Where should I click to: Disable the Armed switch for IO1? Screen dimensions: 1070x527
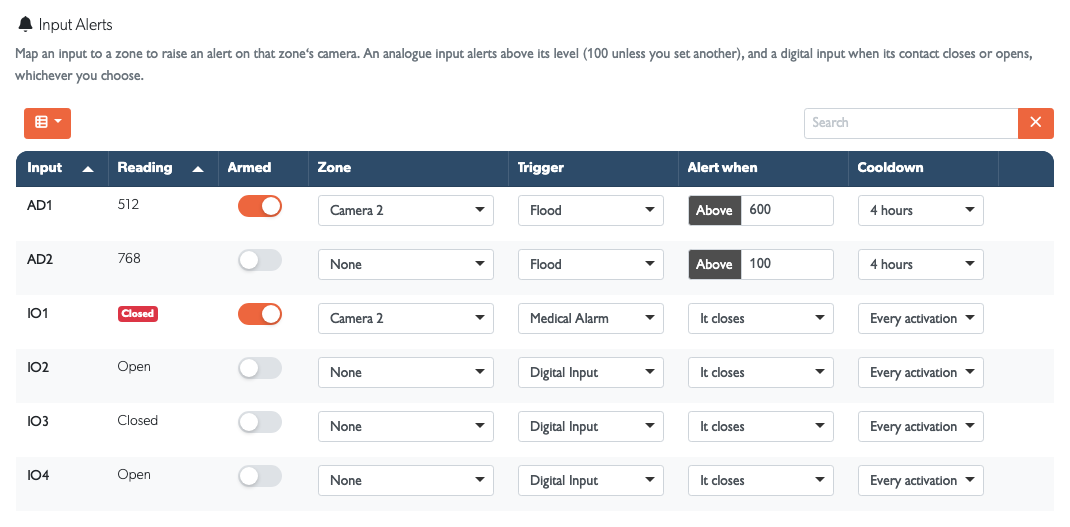tap(260, 314)
